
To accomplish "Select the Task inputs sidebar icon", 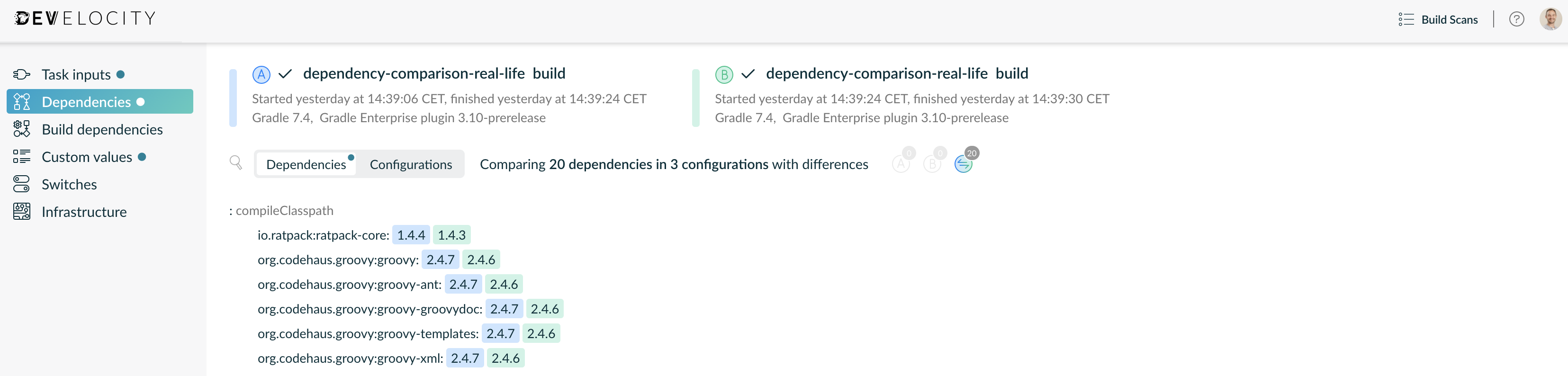I will [21, 74].
